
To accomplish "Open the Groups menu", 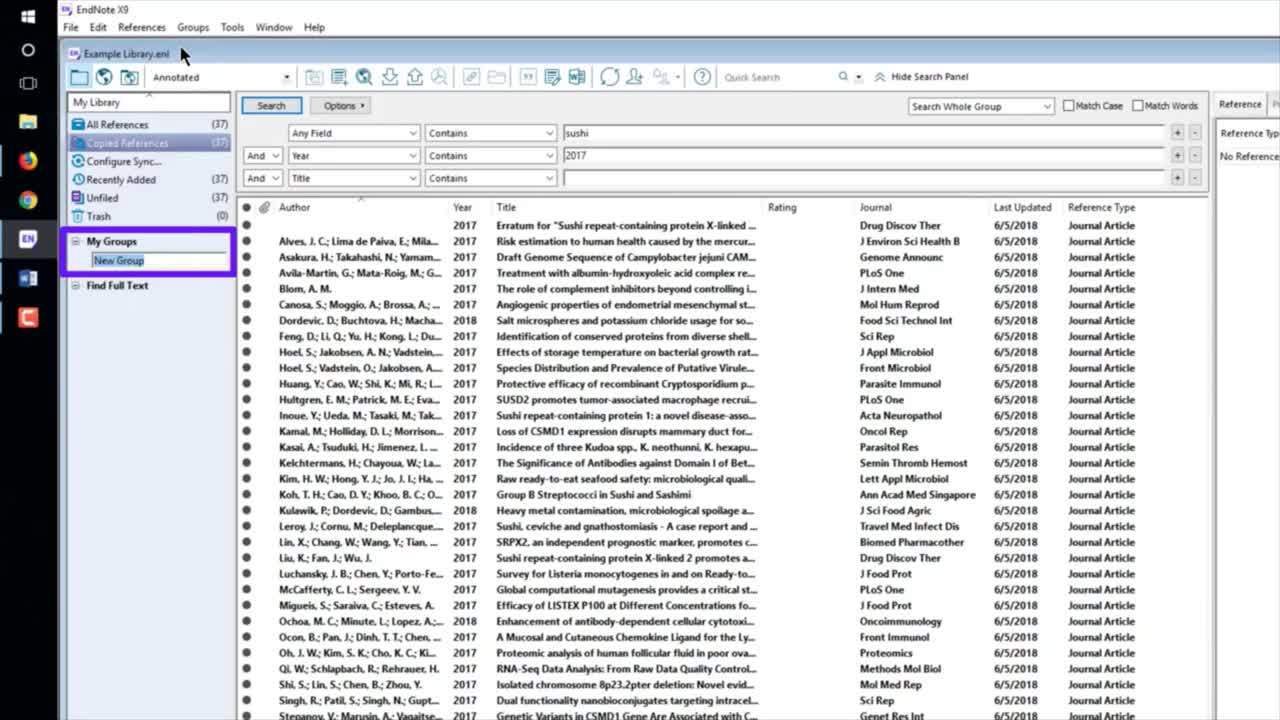I will 193,27.
